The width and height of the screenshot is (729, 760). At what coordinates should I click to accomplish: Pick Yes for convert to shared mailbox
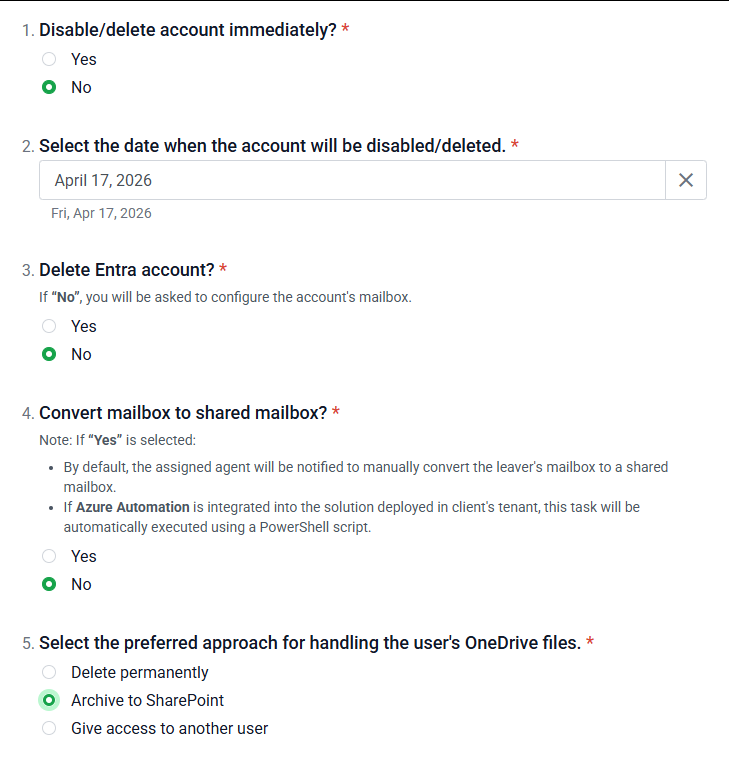[x=49, y=556]
